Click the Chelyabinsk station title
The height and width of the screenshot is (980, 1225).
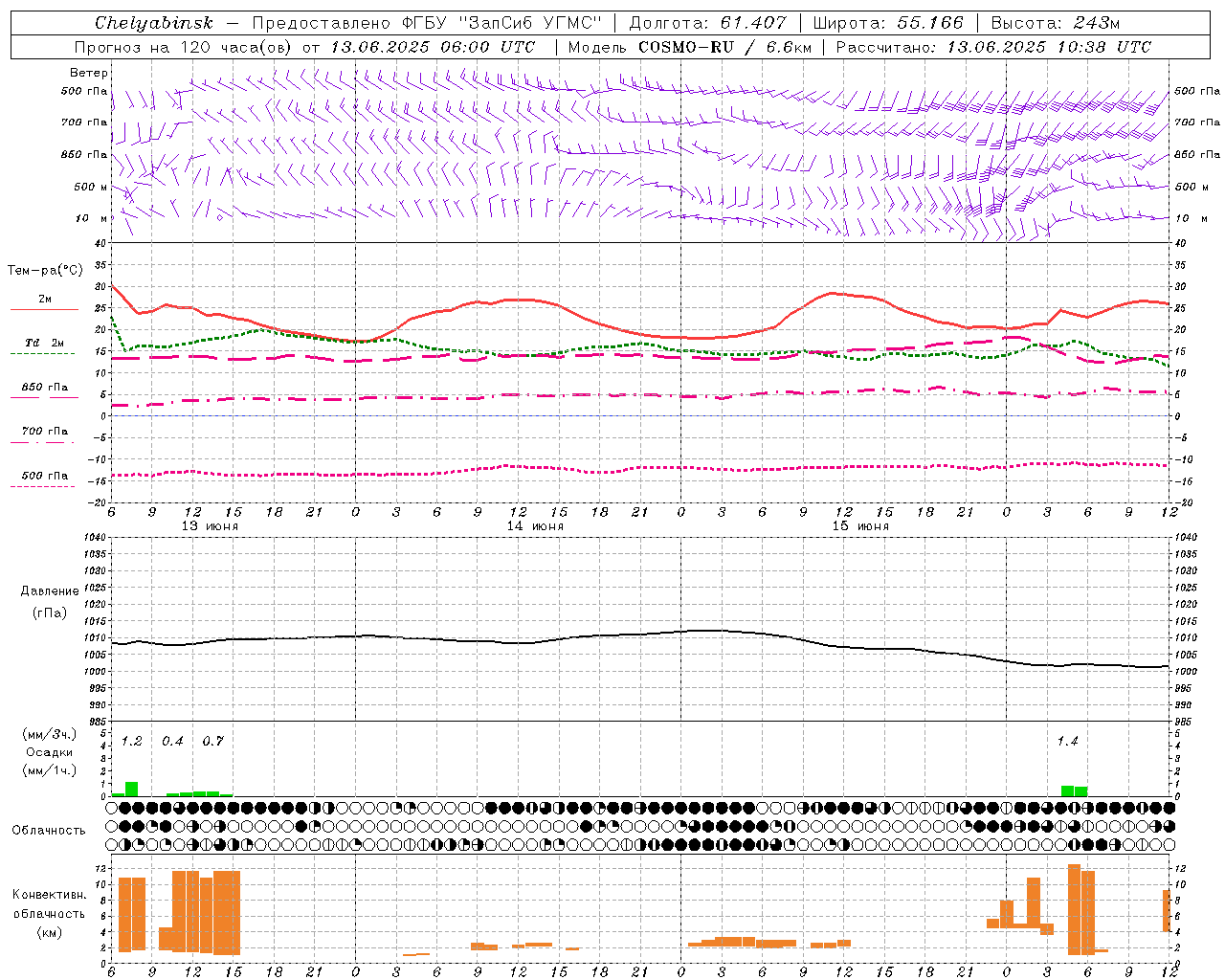(153, 23)
